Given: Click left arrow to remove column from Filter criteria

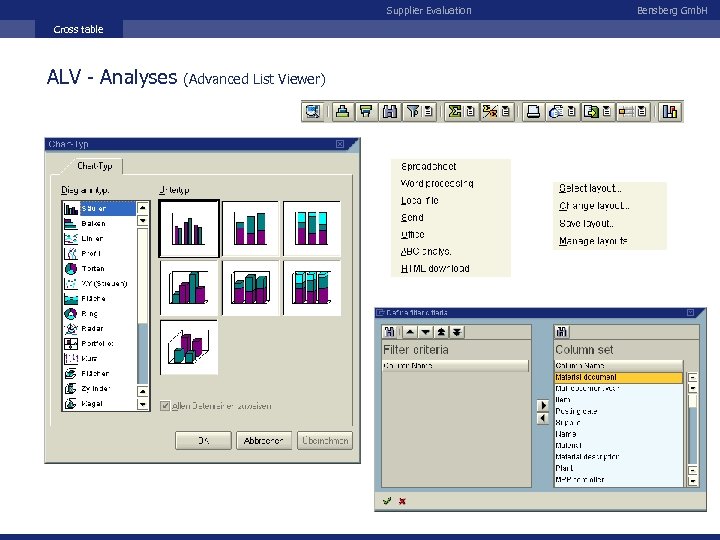Looking at the screenshot, I should 543,418.
